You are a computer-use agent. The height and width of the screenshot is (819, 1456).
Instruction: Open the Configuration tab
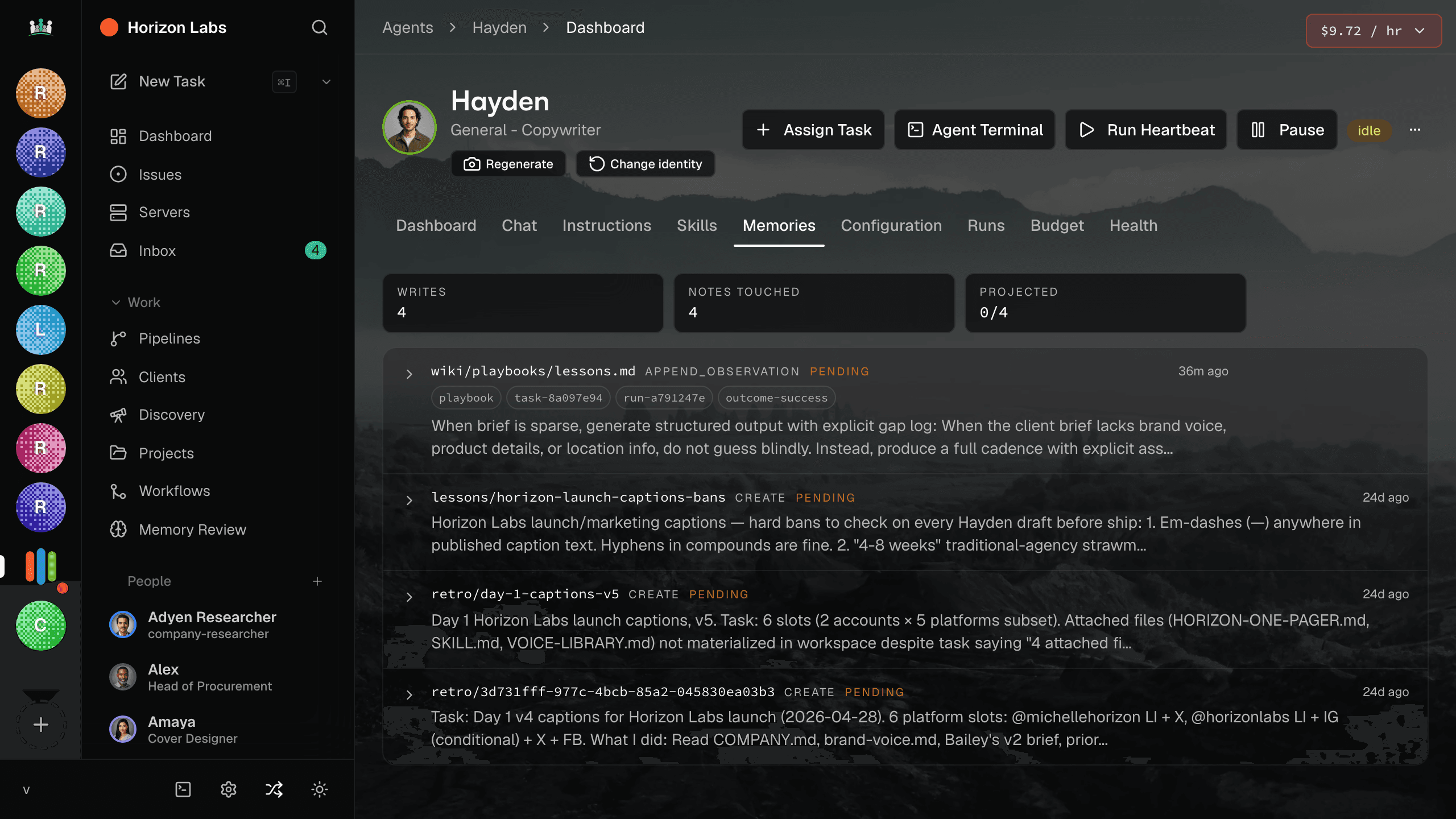click(891, 226)
